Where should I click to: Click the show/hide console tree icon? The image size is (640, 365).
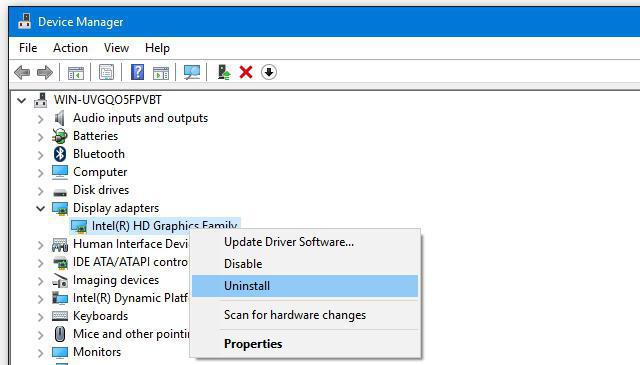coord(76,73)
